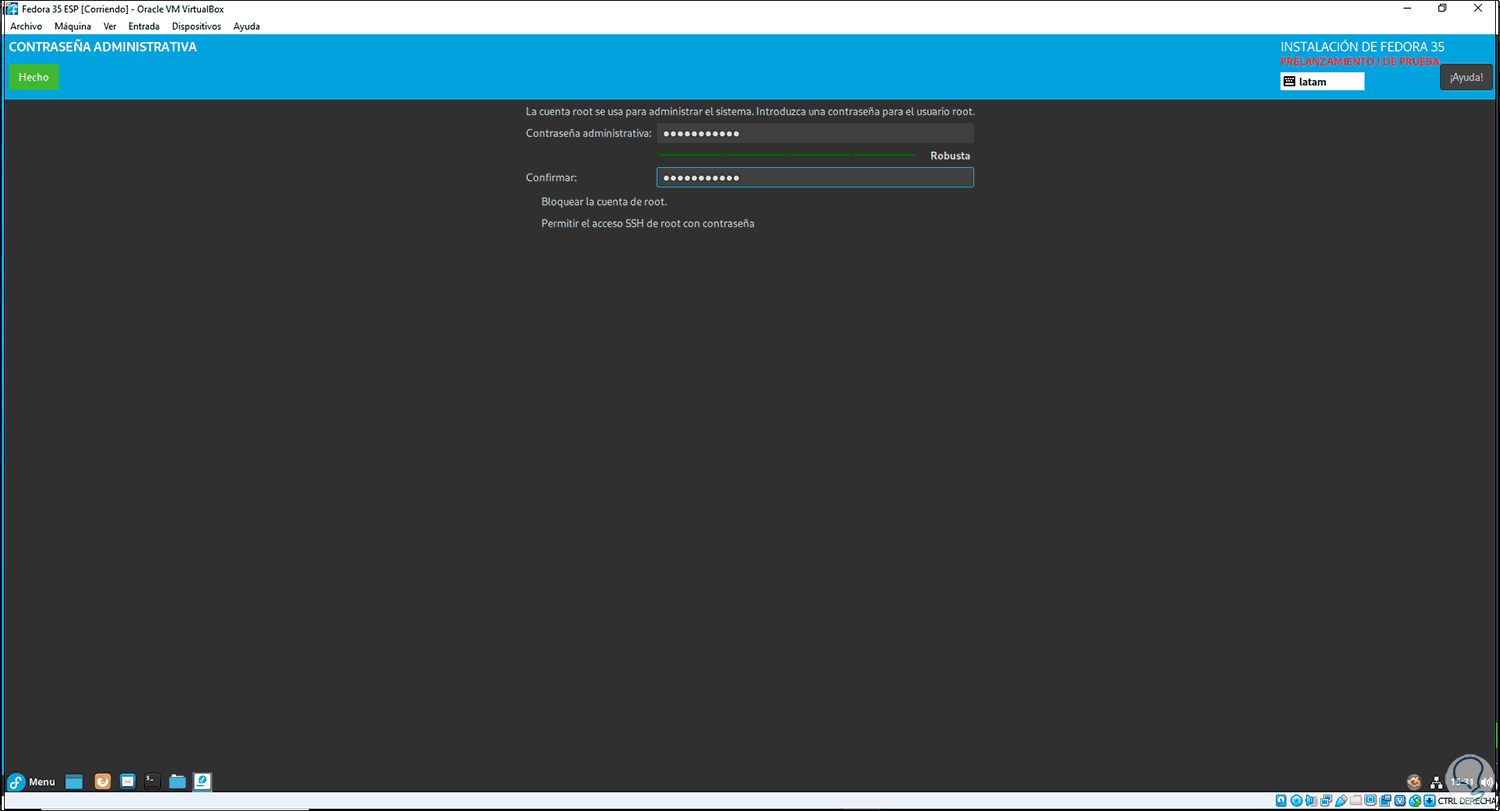Open the file manager folder icon
1500x811 pixels.
tap(178, 781)
